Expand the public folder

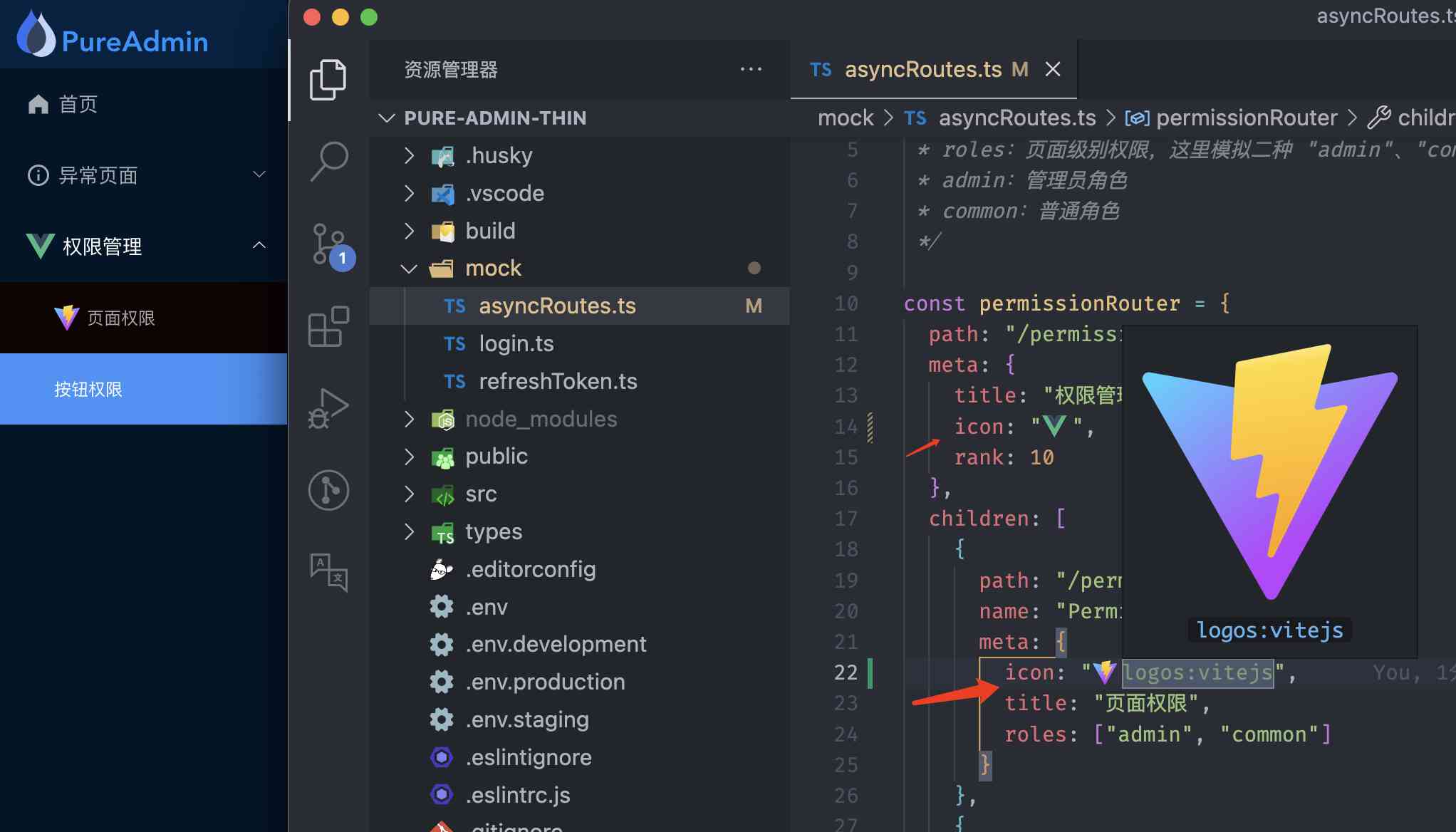409,457
